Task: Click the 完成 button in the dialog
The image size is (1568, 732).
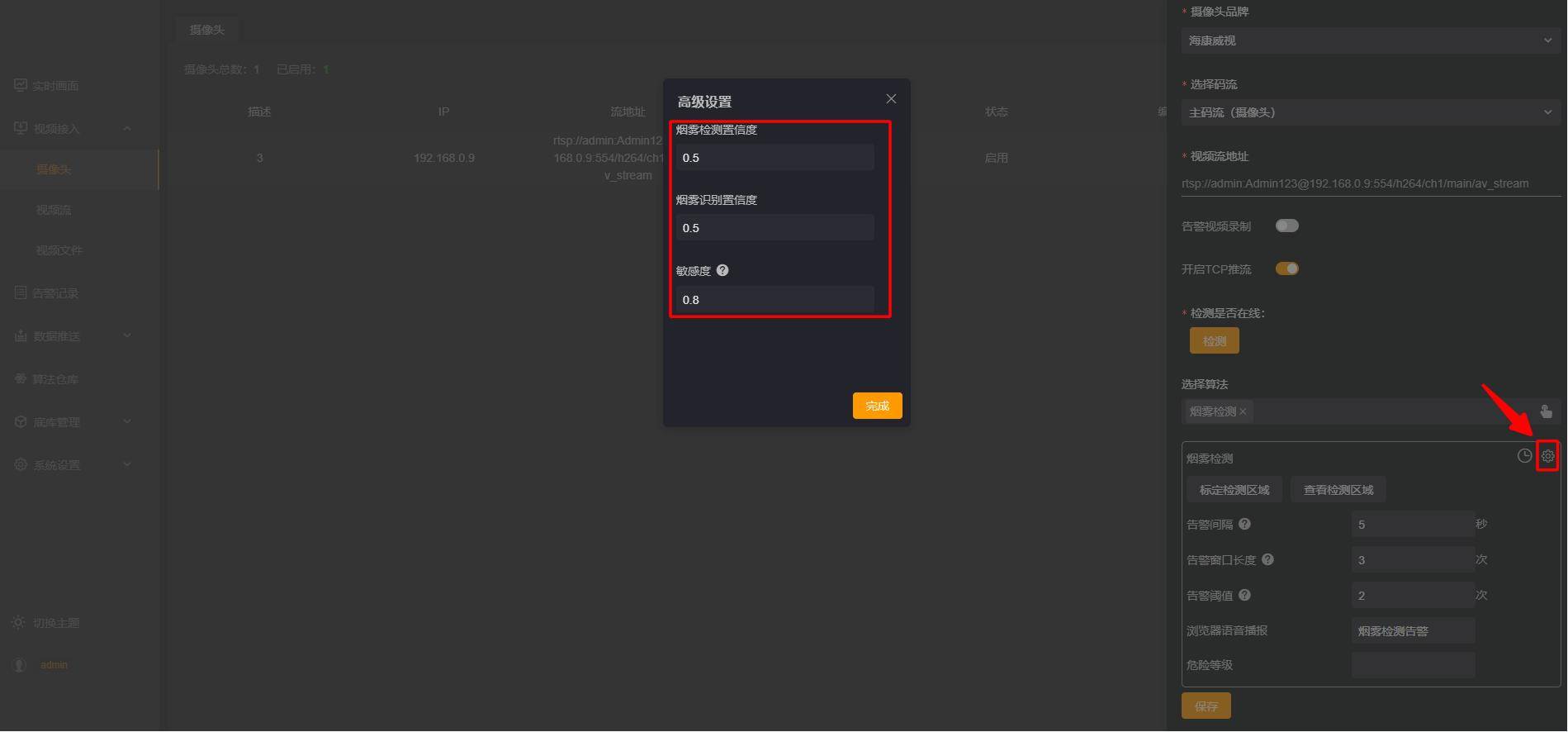Action: tap(877, 406)
